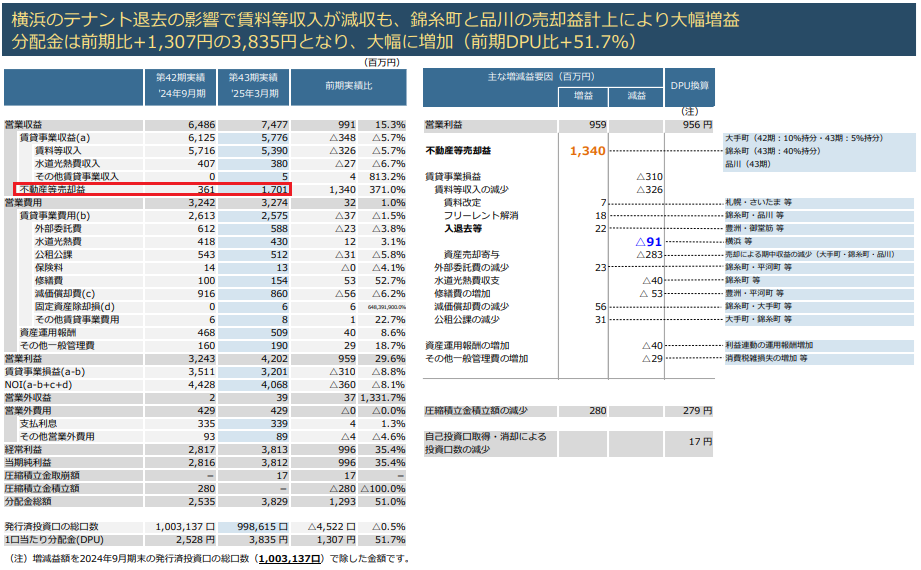
Task: Select the 資産売却寄与 label
Action: pos(472,254)
